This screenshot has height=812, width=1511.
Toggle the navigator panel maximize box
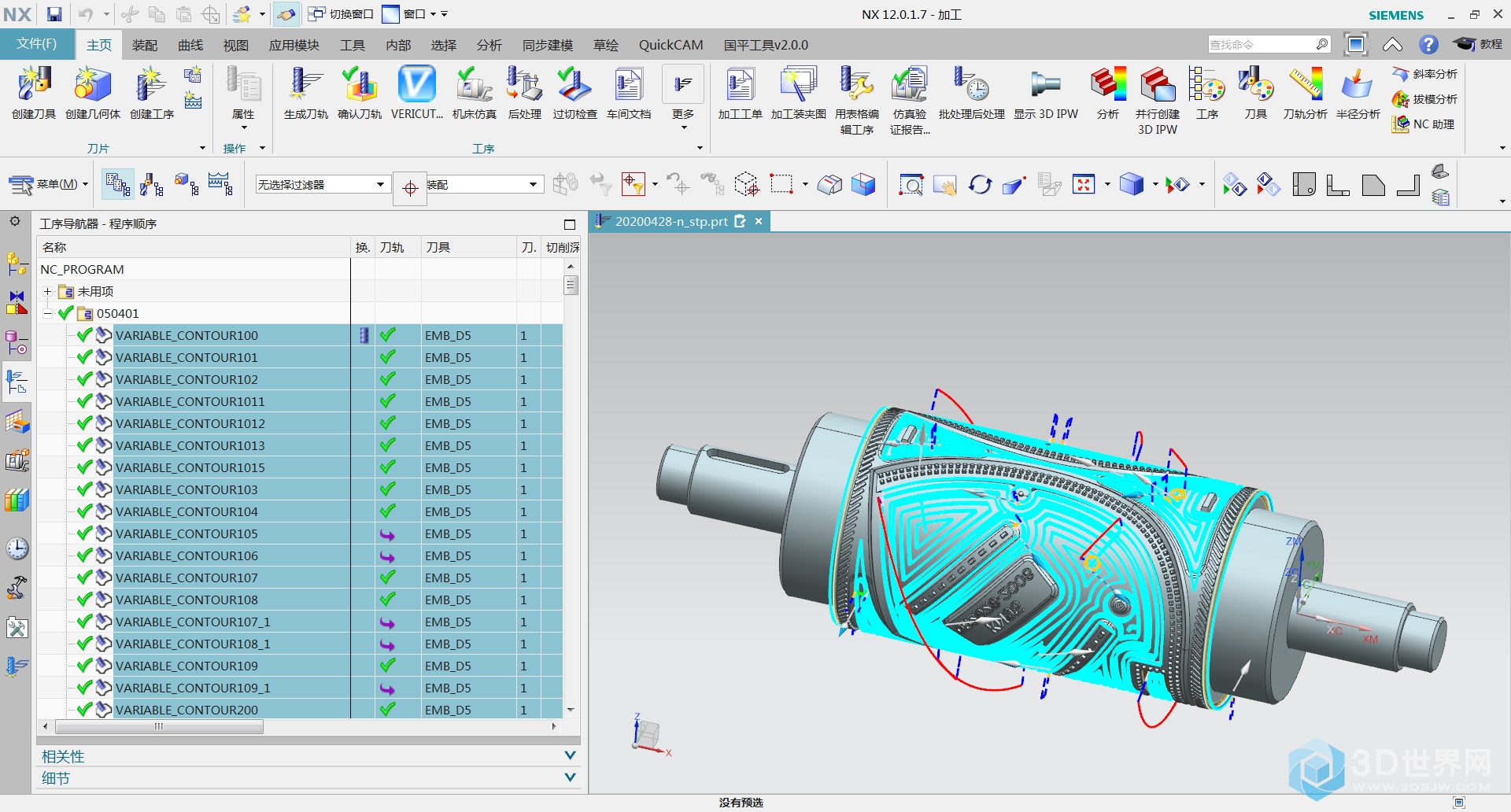570,224
